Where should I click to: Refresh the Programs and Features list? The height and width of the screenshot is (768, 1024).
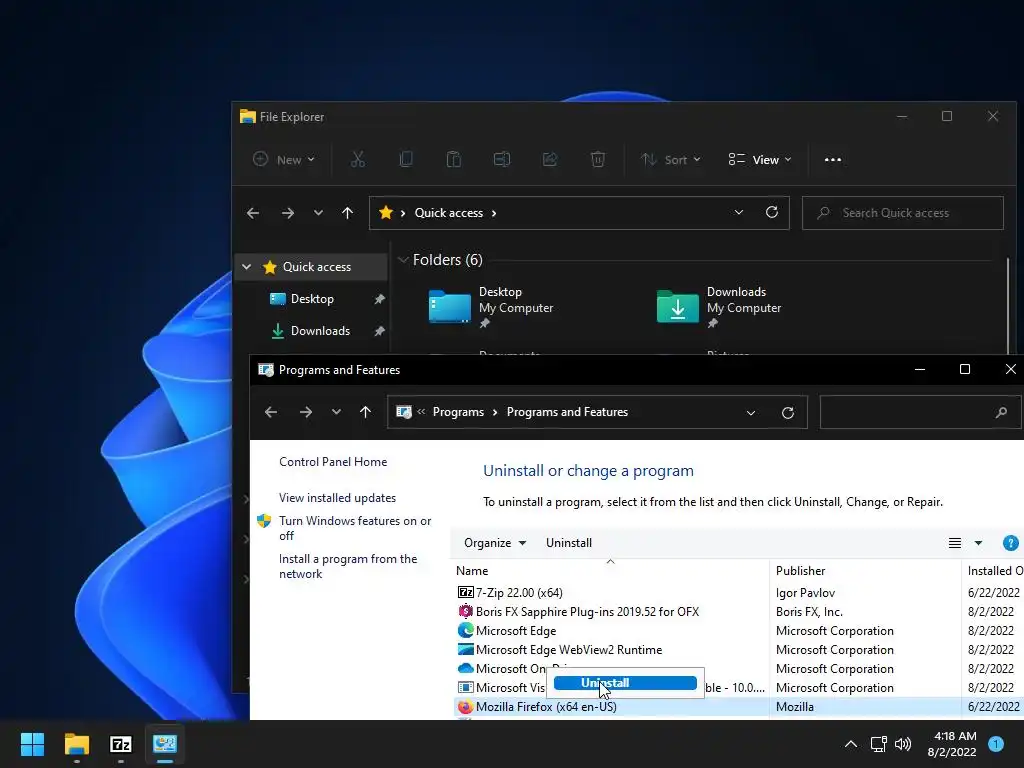[788, 413]
